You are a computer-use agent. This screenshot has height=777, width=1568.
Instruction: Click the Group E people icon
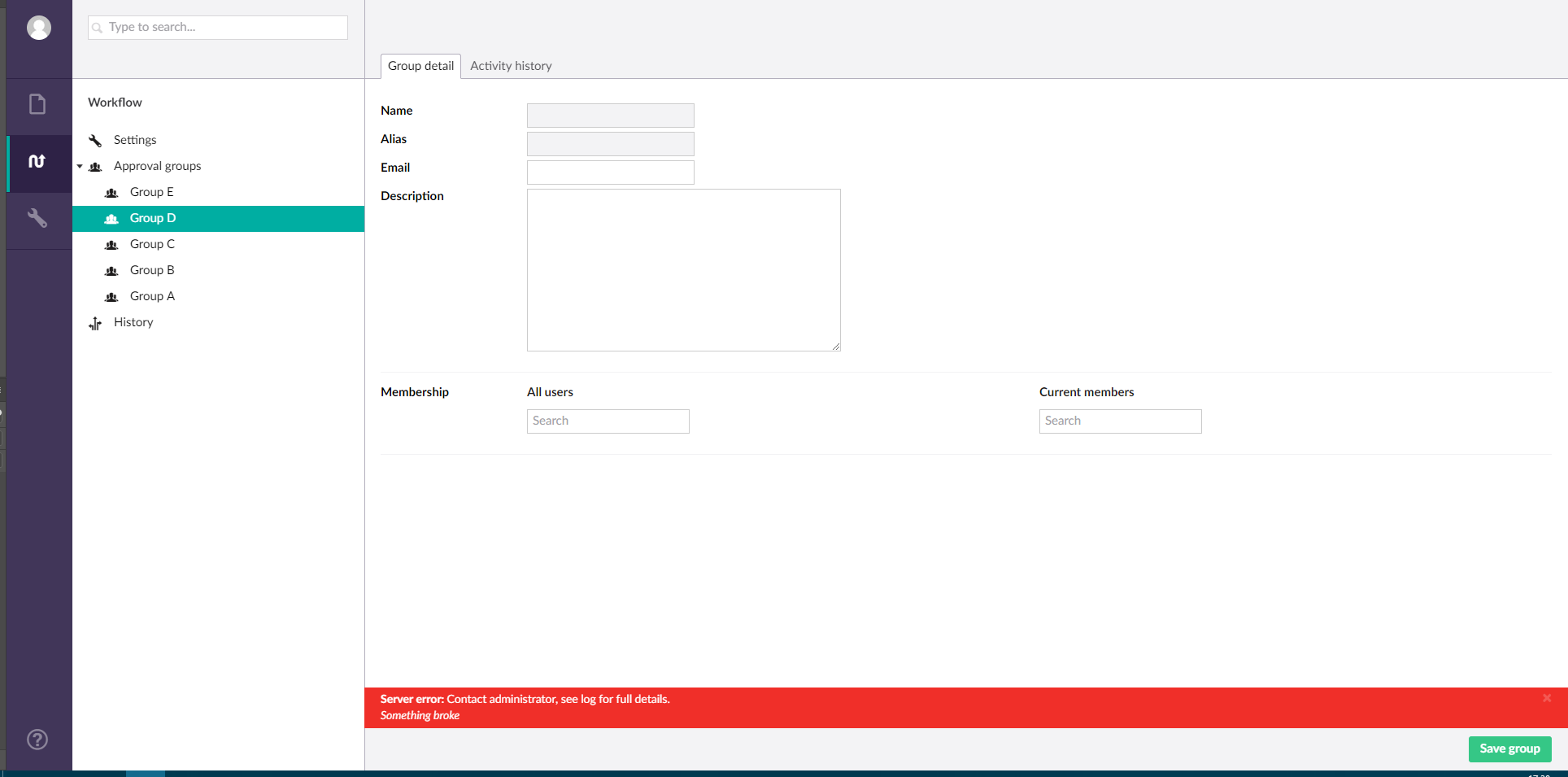pos(111,192)
